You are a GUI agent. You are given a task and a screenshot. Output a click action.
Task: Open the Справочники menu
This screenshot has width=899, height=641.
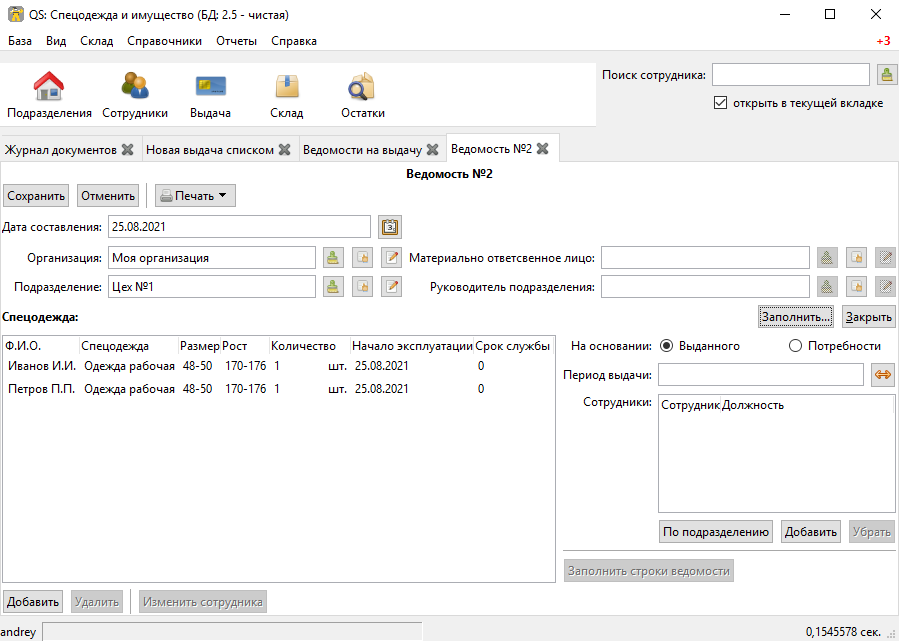tap(165, 41)
